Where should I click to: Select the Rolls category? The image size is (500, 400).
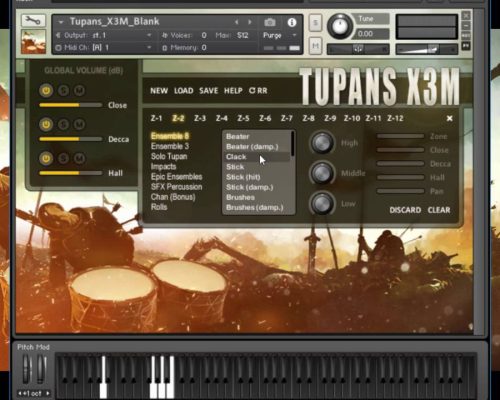coord(159,207)
